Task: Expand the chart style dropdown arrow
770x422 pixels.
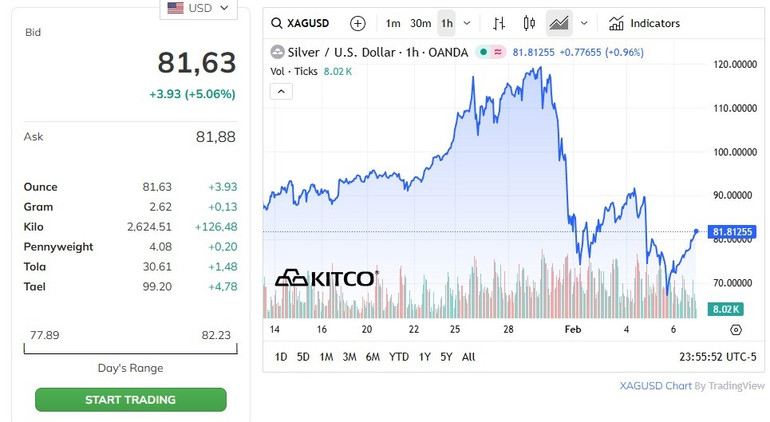Action: pos(584,23)
